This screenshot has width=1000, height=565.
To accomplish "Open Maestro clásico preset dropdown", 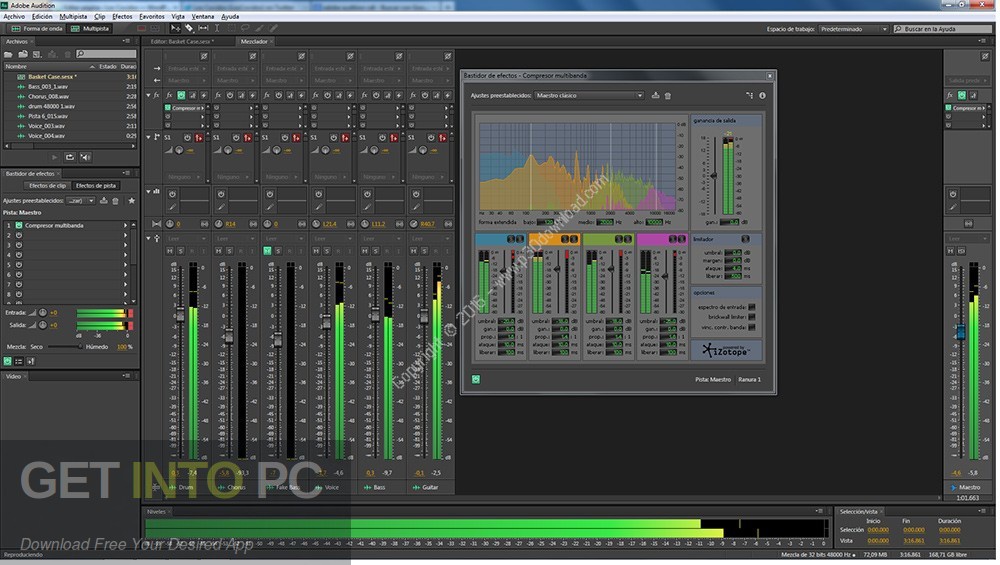I will (x=589, y=96).
